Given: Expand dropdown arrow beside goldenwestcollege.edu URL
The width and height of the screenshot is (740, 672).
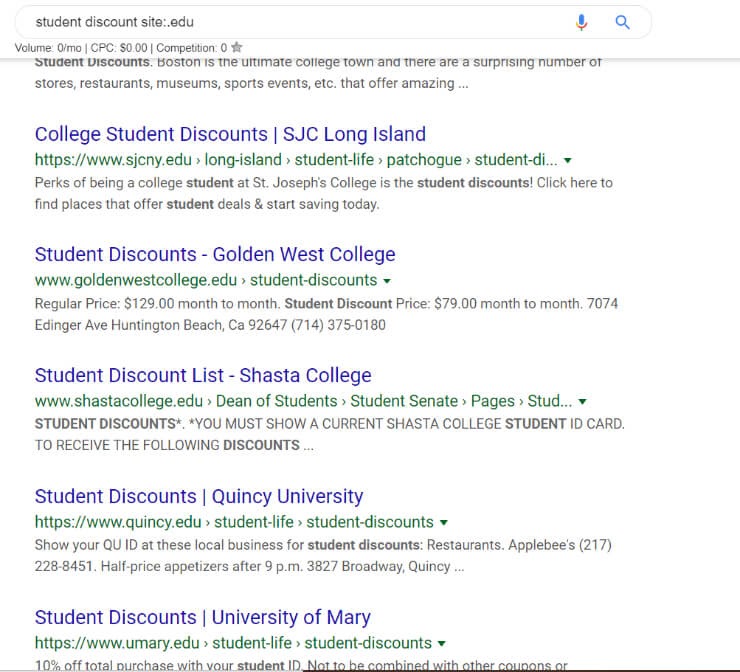Looking at the screenshot, I should point(387,281).
